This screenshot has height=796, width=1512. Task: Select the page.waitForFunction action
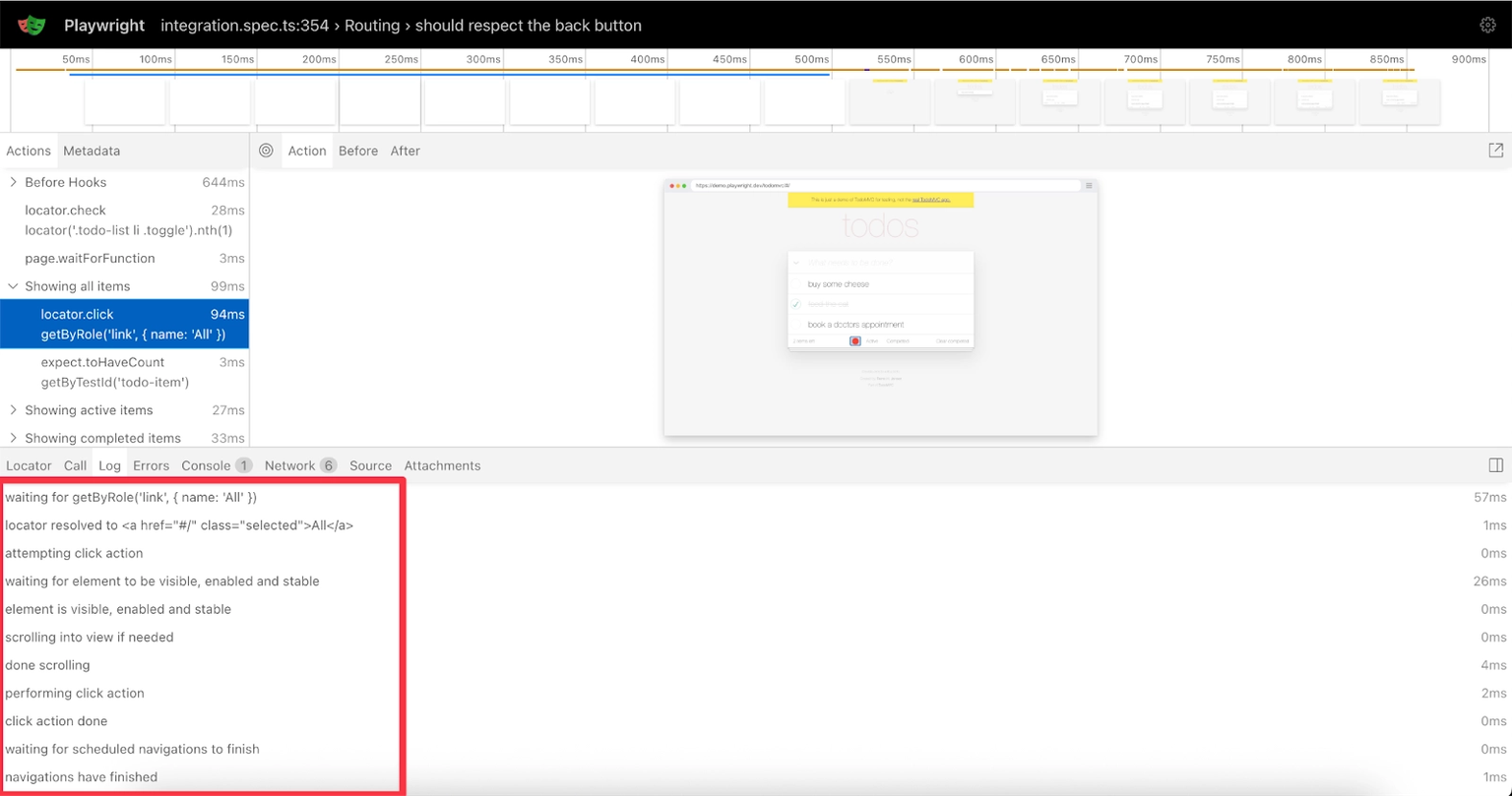[124, 258]
